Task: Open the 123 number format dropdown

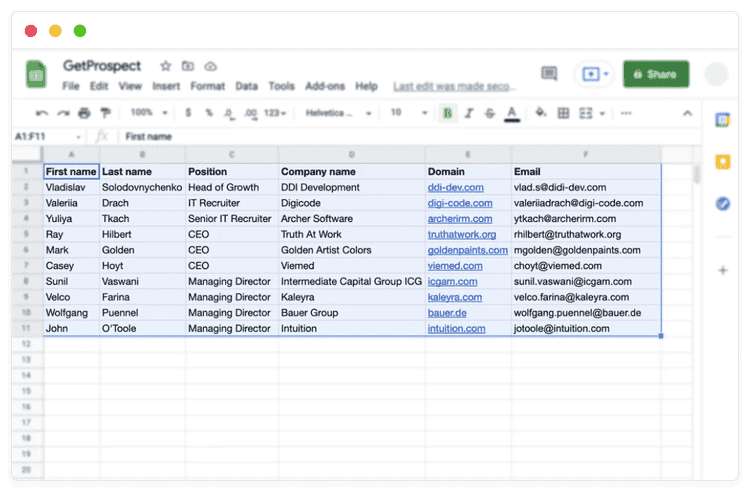Action: [x=275, y=113]
